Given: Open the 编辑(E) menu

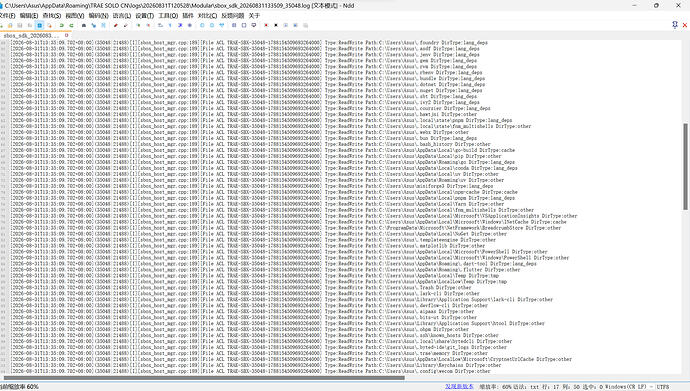Looking at the screenshot, I should 29,15.
